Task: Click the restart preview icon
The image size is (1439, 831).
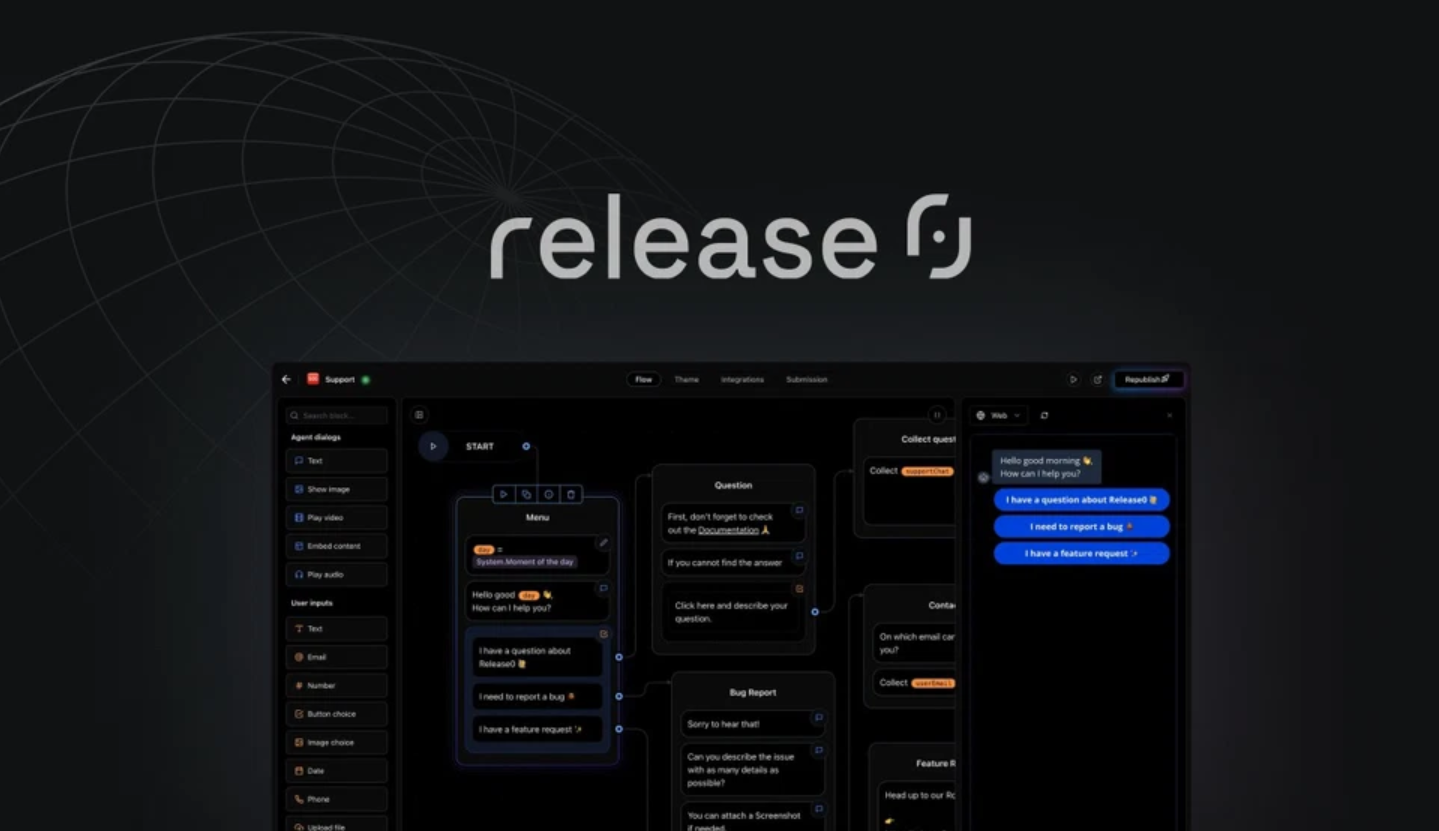Action: (x=1044, y=415)
